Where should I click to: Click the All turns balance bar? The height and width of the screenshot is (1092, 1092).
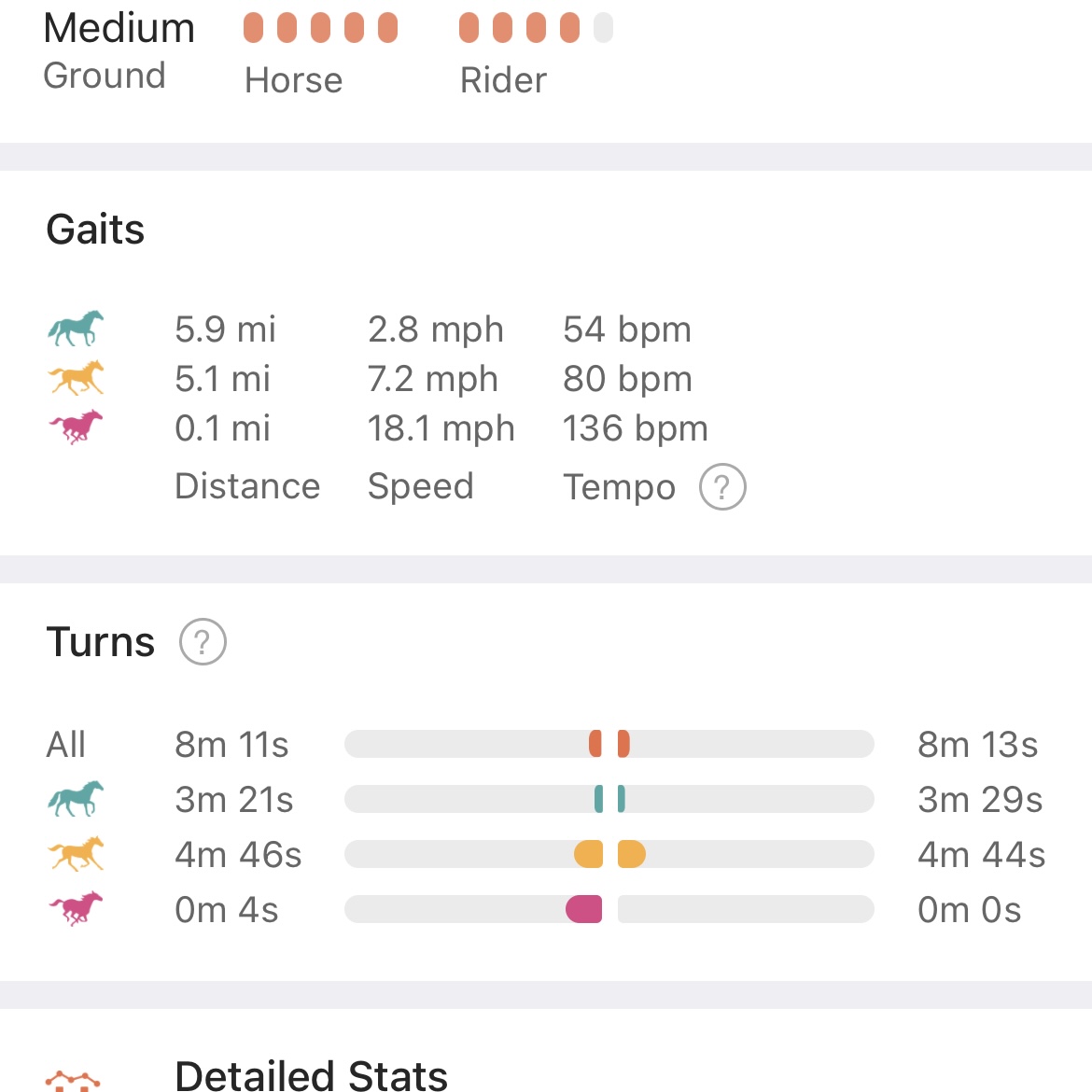[609, 744]
